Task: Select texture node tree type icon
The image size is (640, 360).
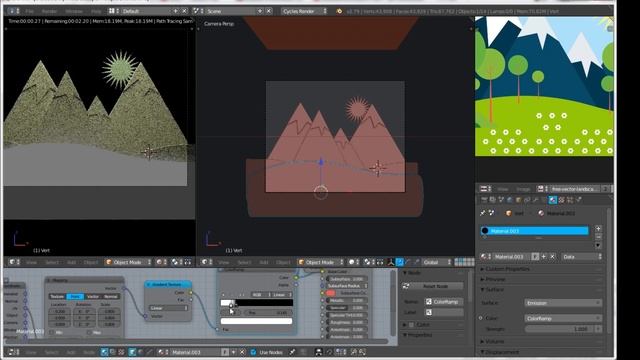Action: pos(122,352)
